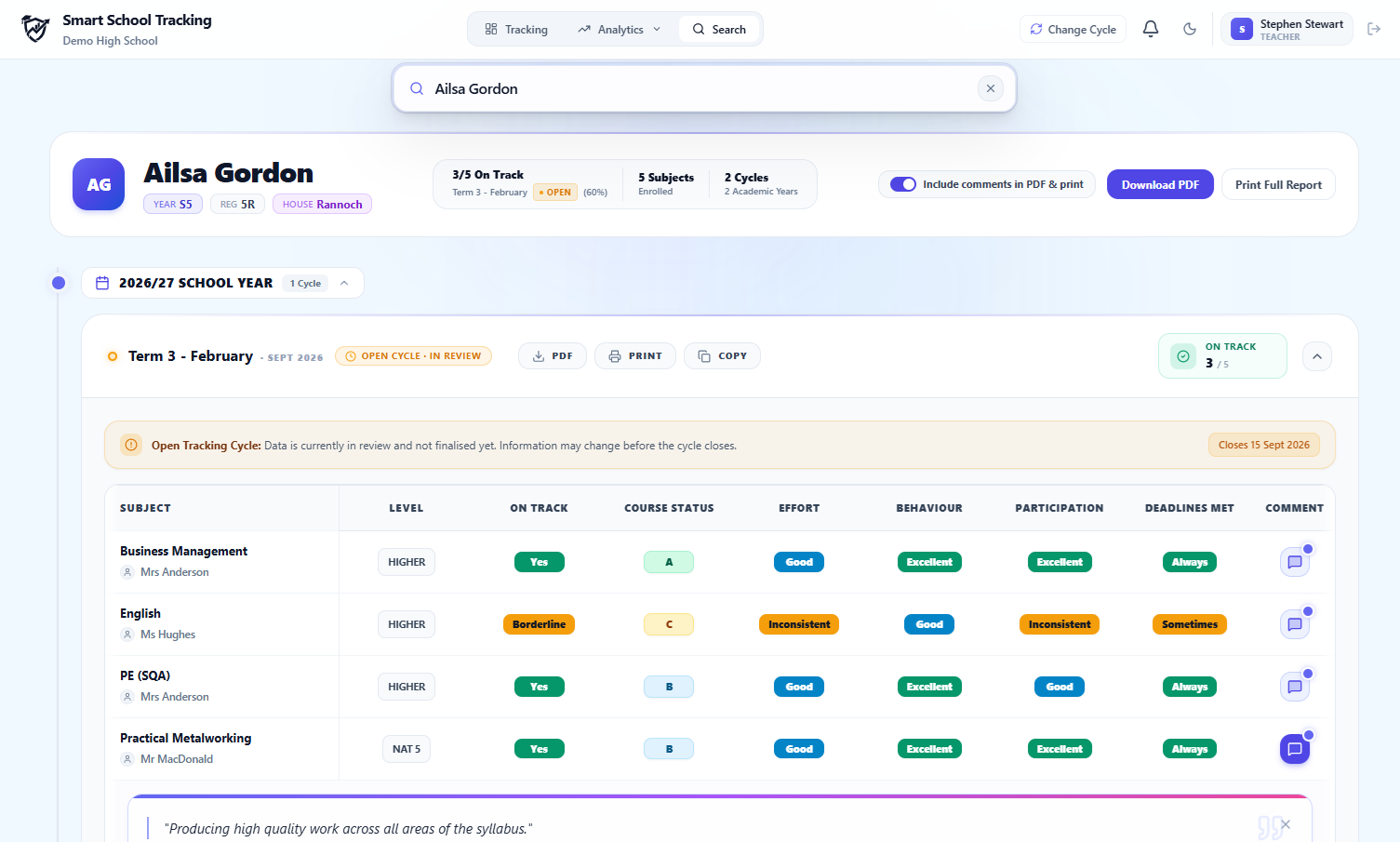1400x842 pixels.
Task: Click Print Full Report
Action: point(1278,184)
